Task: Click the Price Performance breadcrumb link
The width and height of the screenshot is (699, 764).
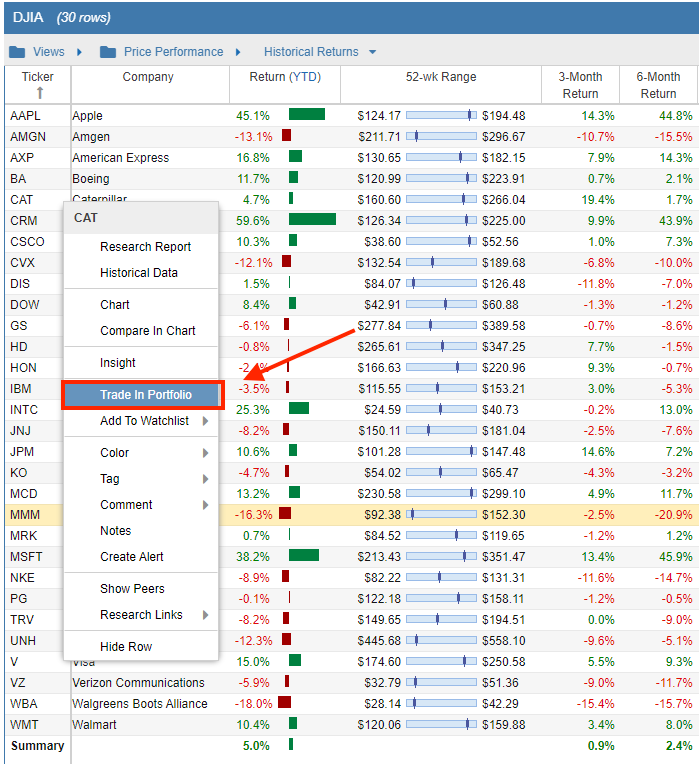Action: (173, 52)
